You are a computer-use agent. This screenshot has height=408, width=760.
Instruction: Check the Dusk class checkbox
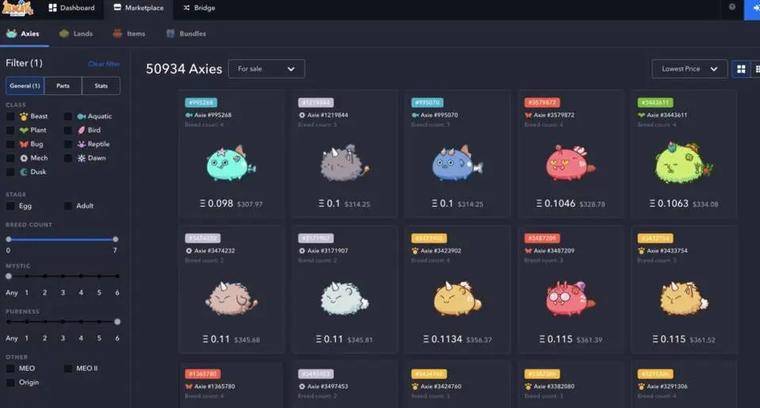pos(10,172)
